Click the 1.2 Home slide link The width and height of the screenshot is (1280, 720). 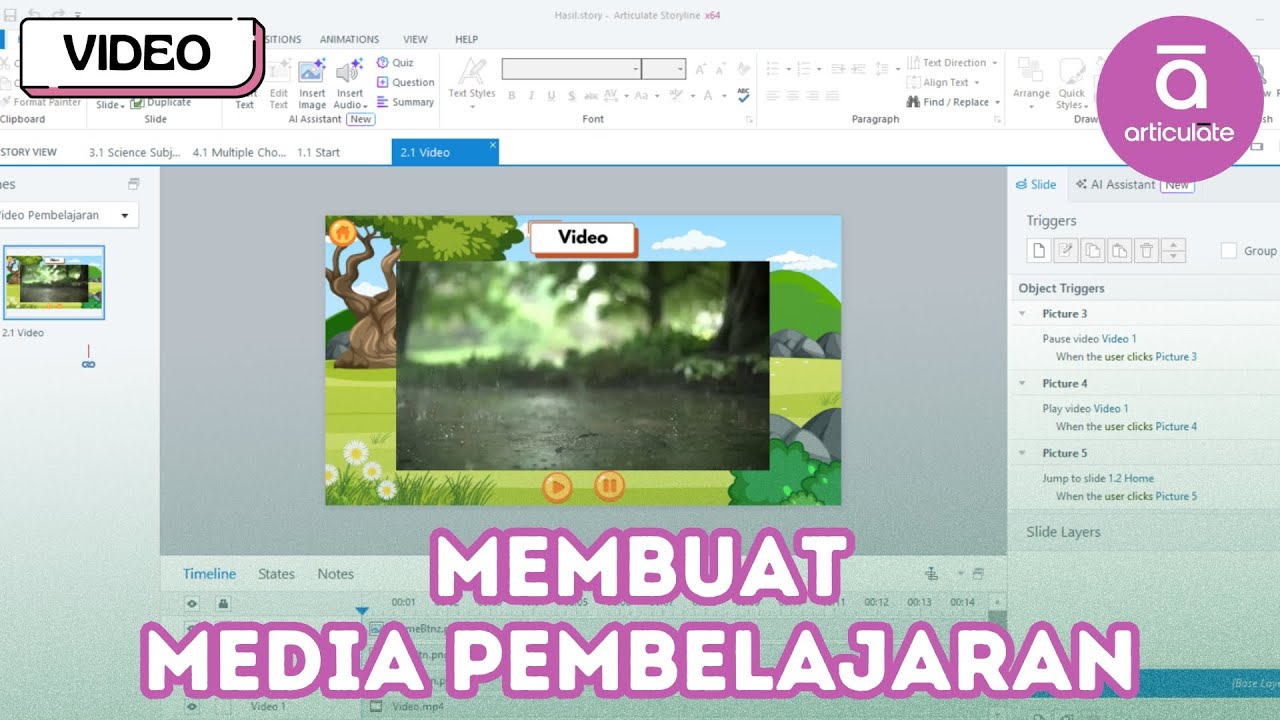pyautogui.click(x=1130, y=478)
